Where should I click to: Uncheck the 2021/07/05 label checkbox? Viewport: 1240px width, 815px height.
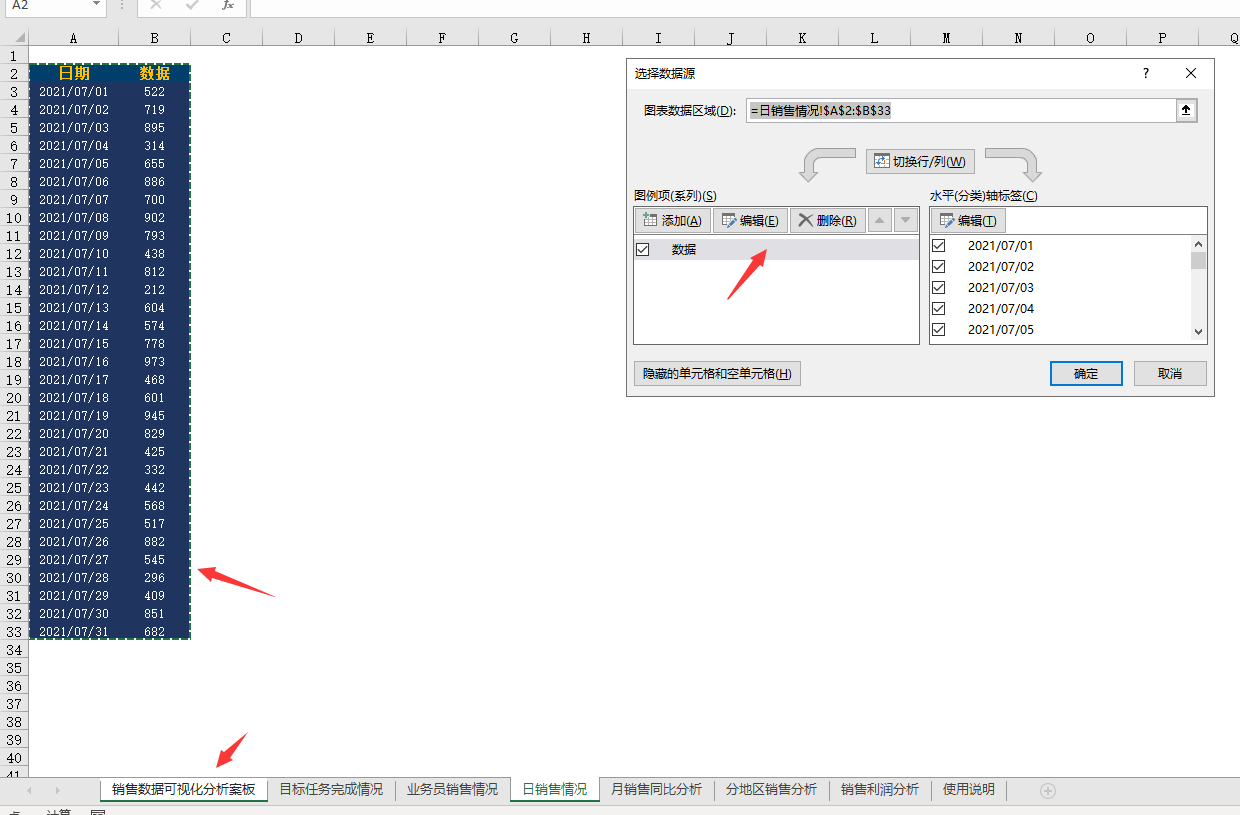[x=939, y=329]
